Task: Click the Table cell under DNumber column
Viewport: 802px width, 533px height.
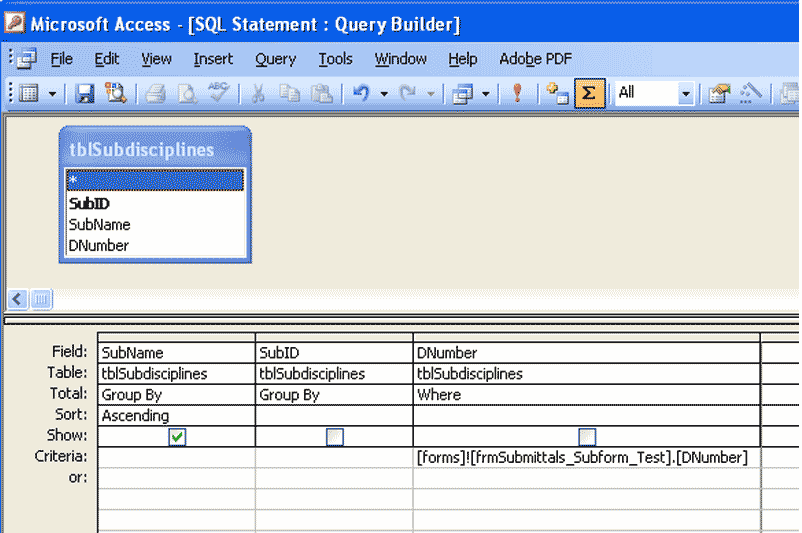Action: click(x=587, y=373)
